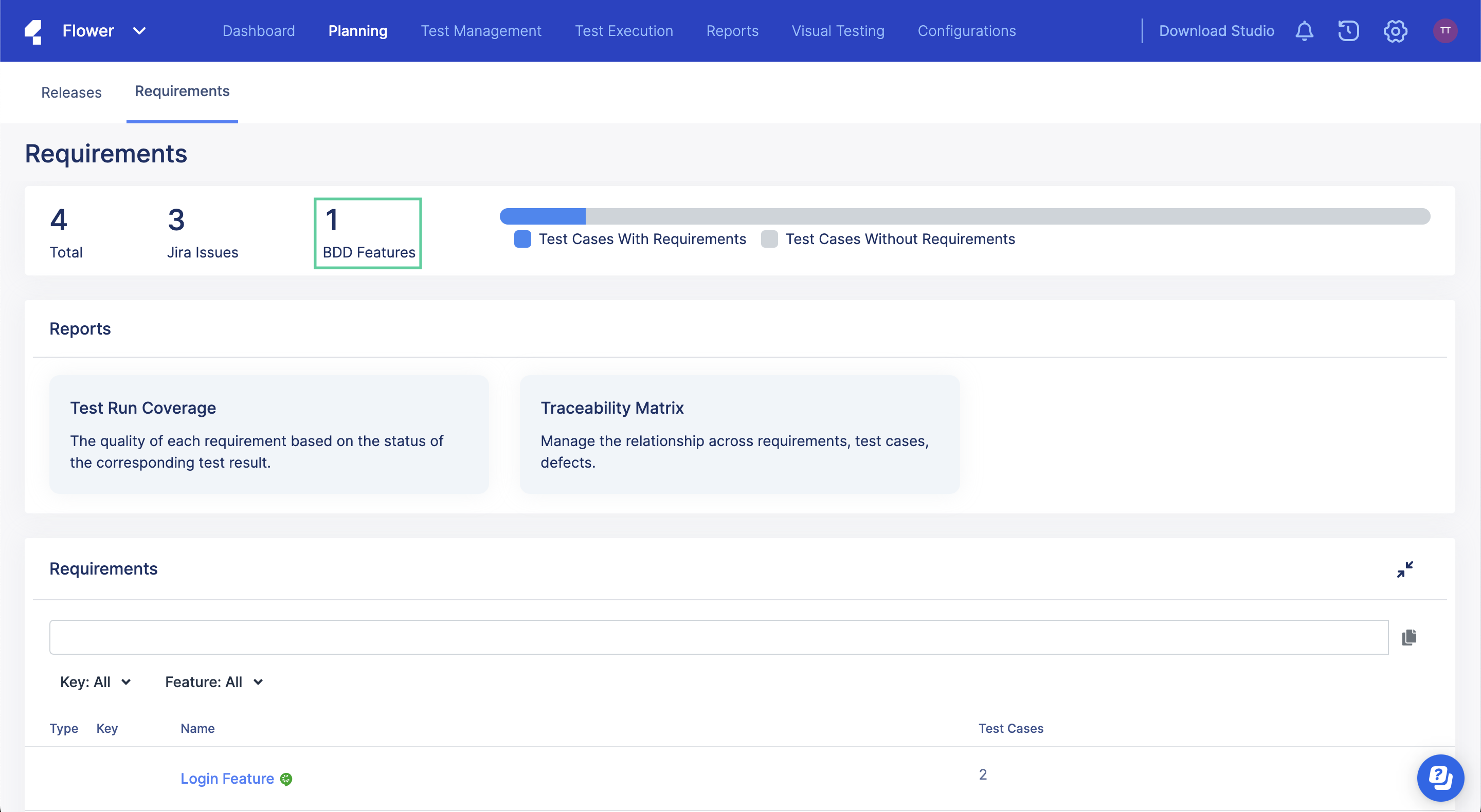Click Download Studio link
Viewport: 1481px width, 812px height.
(1217, 31)
